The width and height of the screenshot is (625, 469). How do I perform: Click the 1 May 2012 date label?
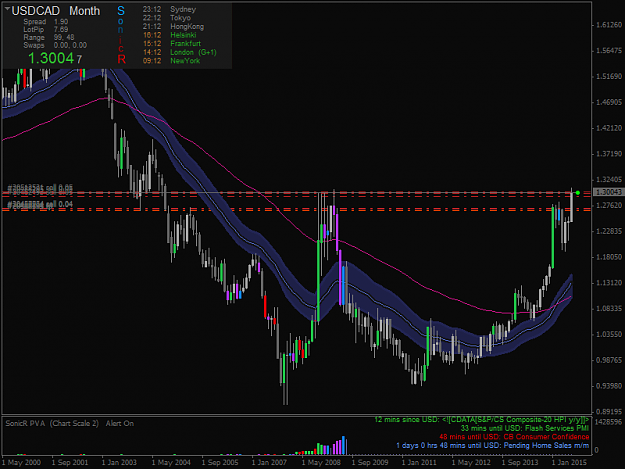pyautogui.click(x=471, y=463)
